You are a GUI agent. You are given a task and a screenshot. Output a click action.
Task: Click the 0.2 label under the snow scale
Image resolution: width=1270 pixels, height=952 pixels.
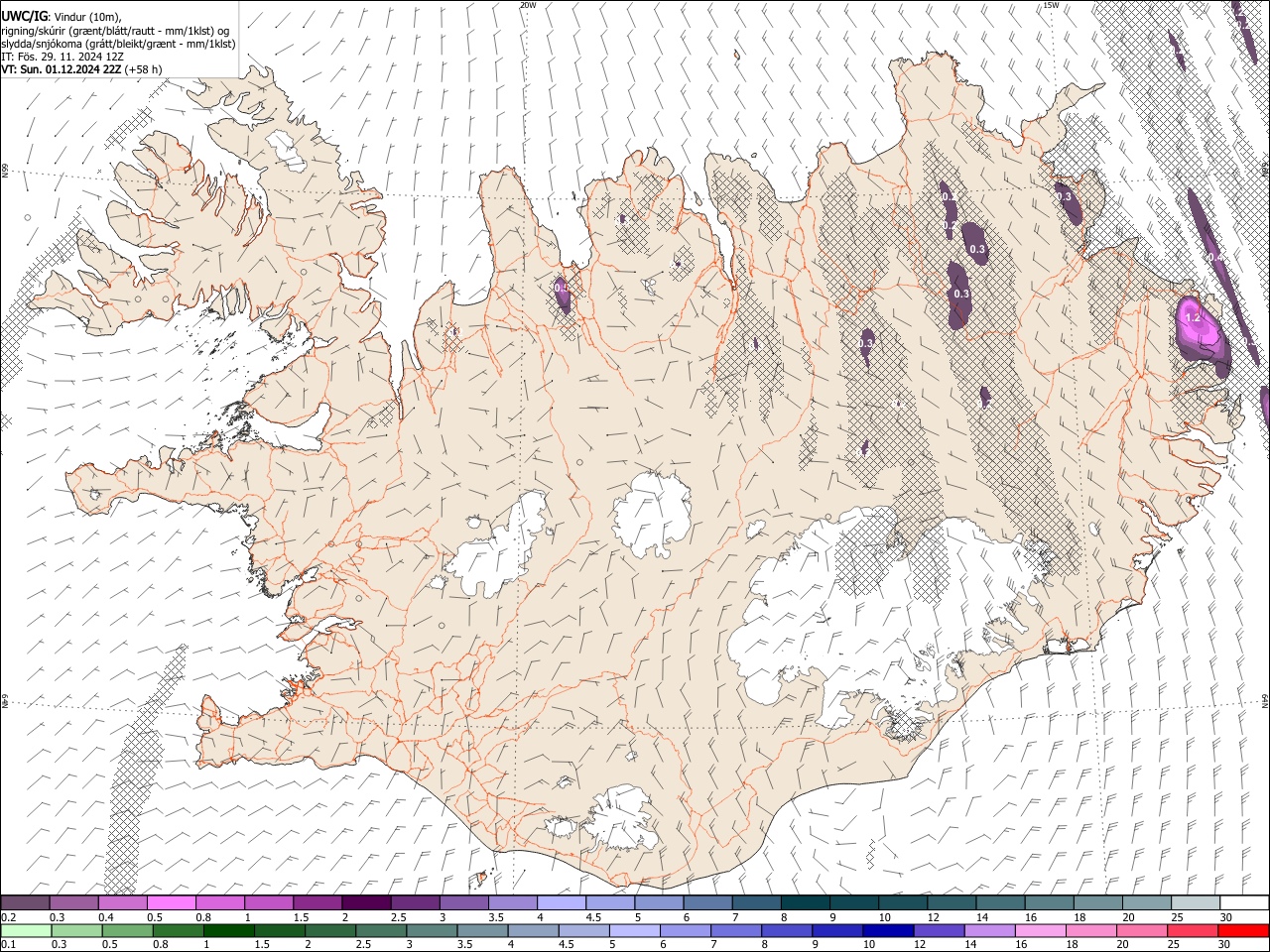(8, 917)
